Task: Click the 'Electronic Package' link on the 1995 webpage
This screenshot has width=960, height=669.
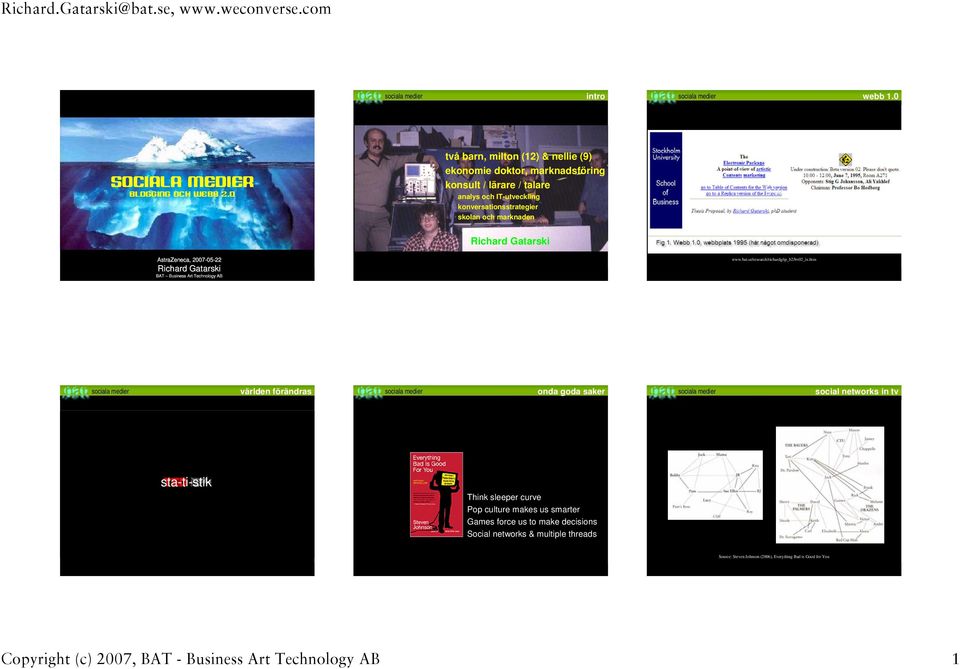Action: tap(744, 163)
